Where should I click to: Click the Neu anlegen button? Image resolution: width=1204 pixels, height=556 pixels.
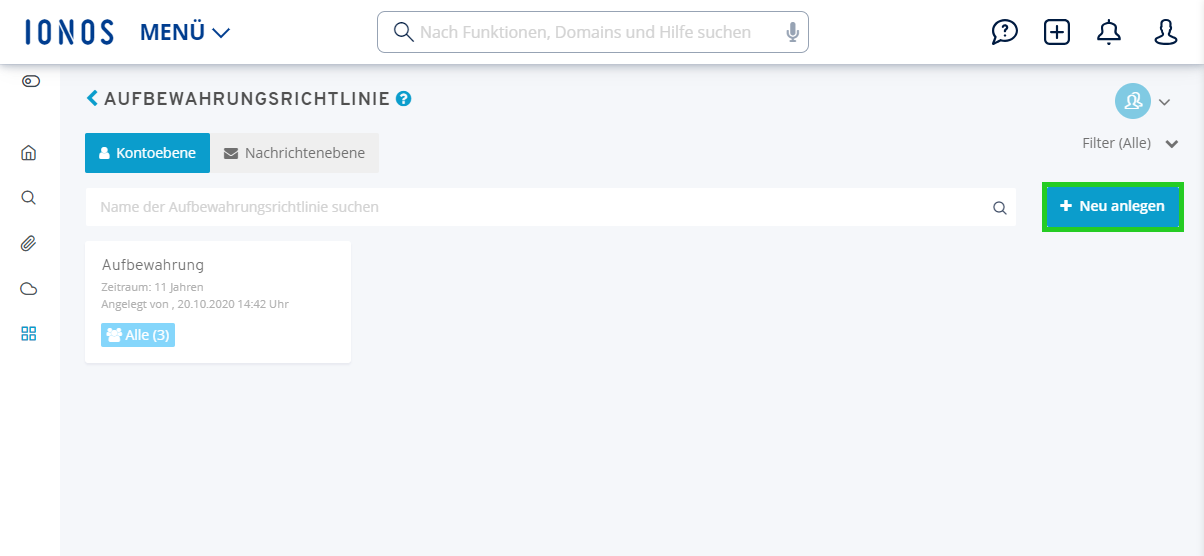[1113, 206]
